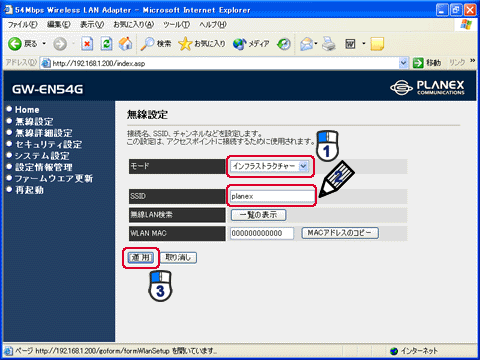Click the address bar URL field
Screen dimensions: 480x360
tap(220, 63)
